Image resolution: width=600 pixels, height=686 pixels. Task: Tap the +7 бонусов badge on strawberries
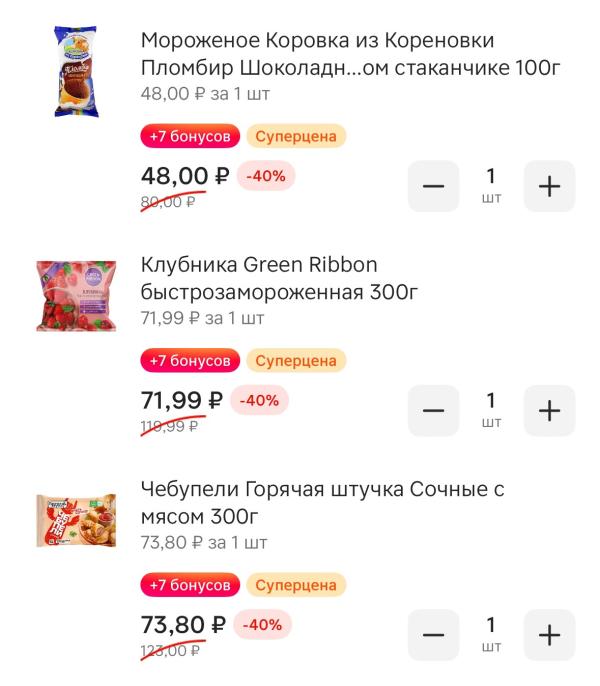[190, 360]
